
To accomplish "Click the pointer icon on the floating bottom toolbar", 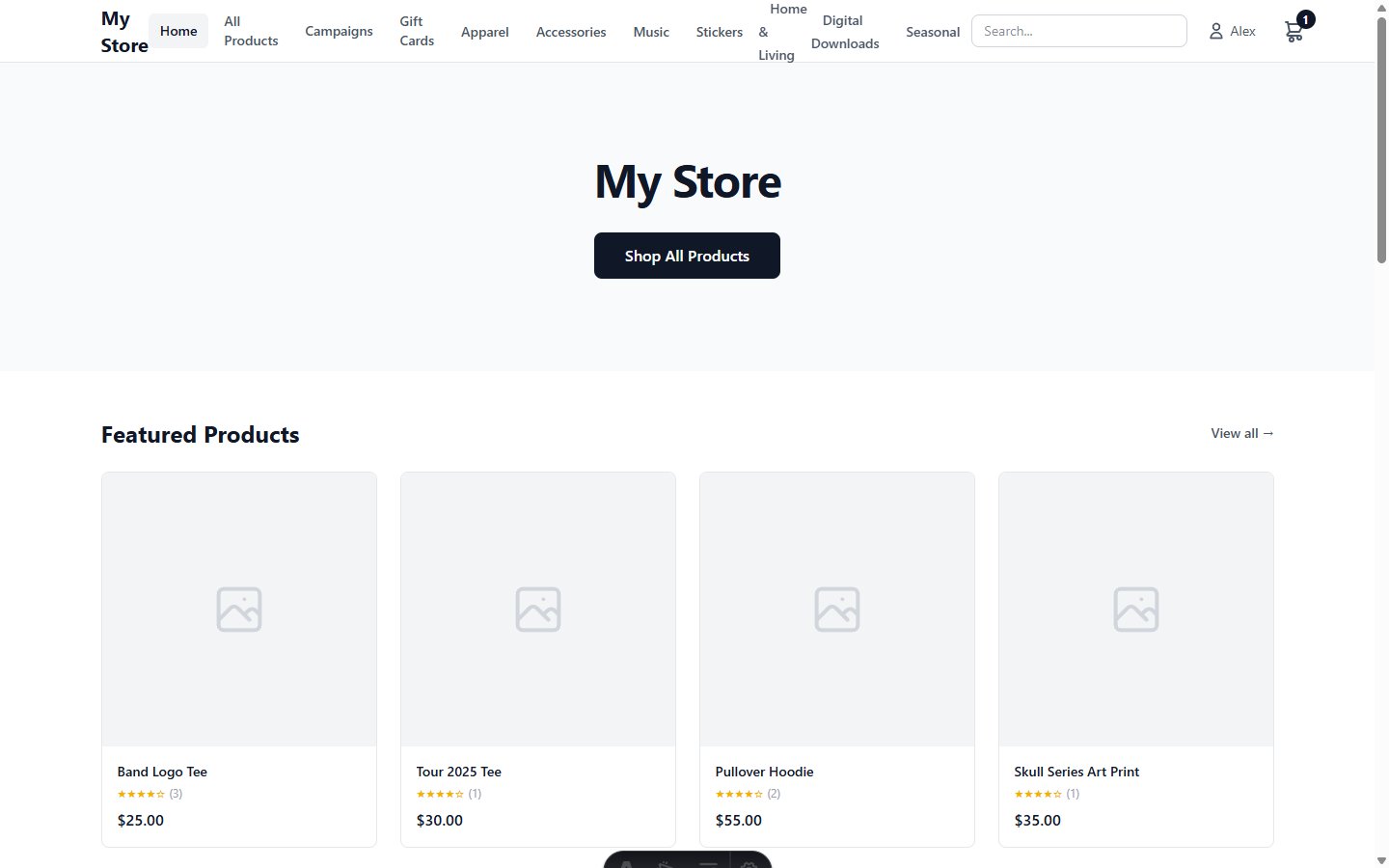I will [x=667, y=864].
